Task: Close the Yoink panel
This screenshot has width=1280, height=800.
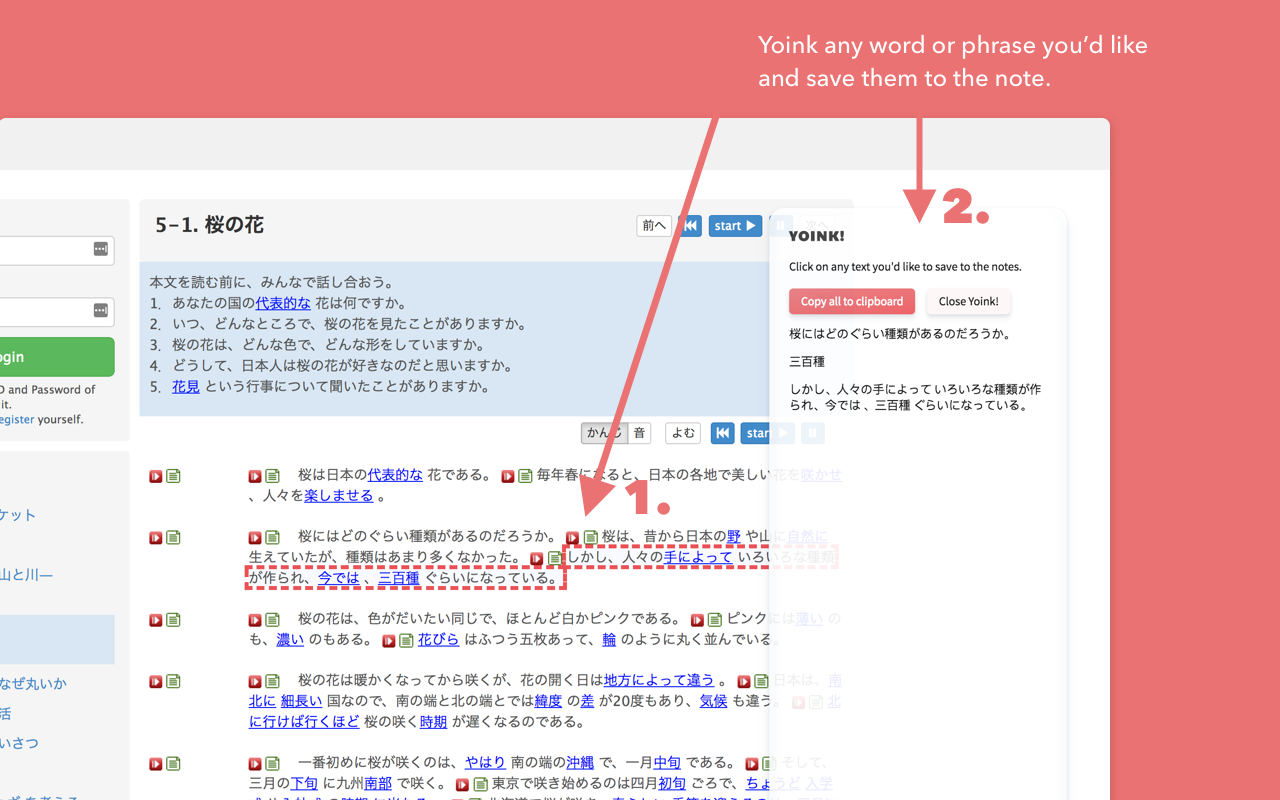Action: [967, 301]
